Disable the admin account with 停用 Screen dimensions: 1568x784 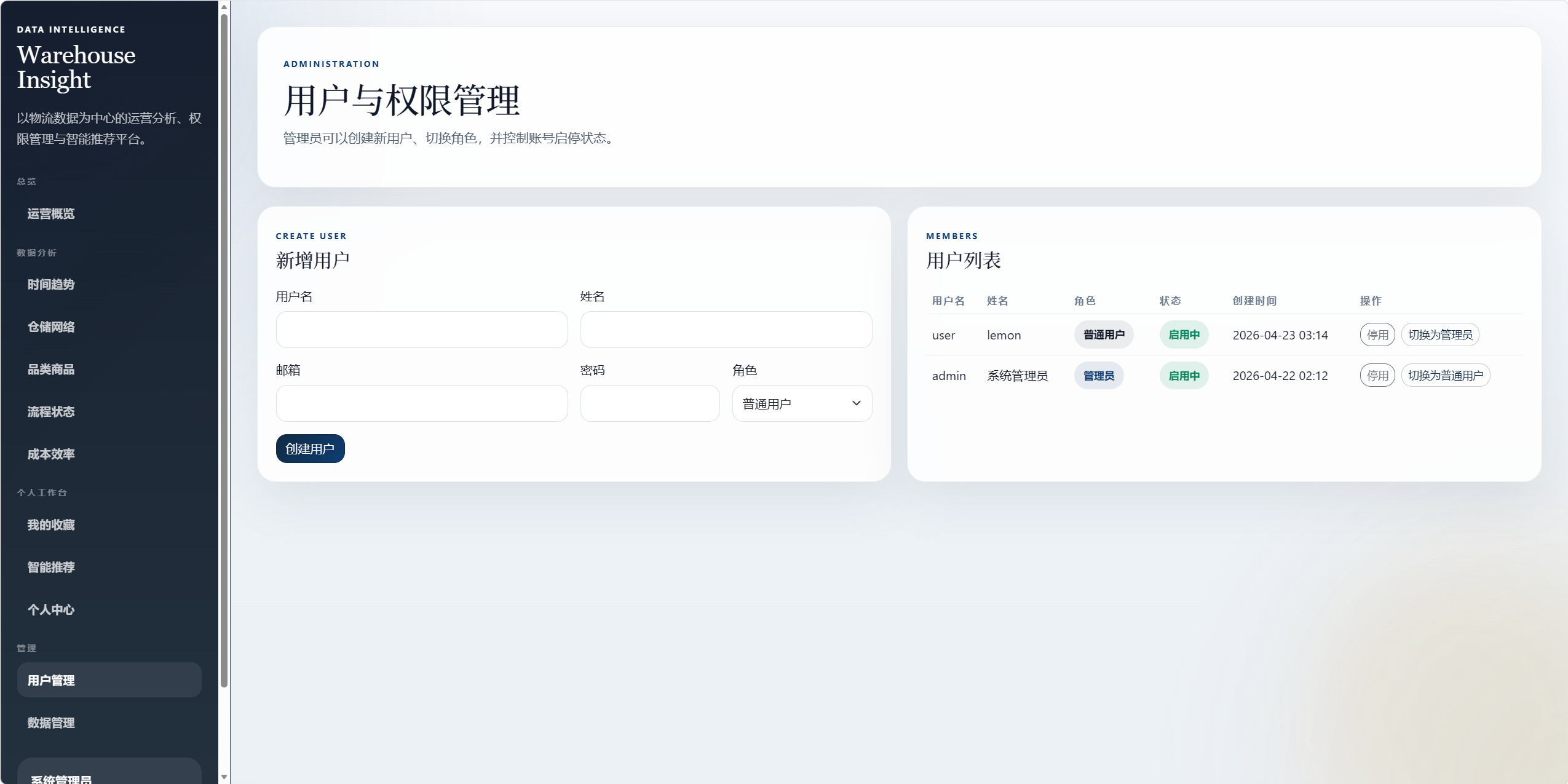point(1377,376)
